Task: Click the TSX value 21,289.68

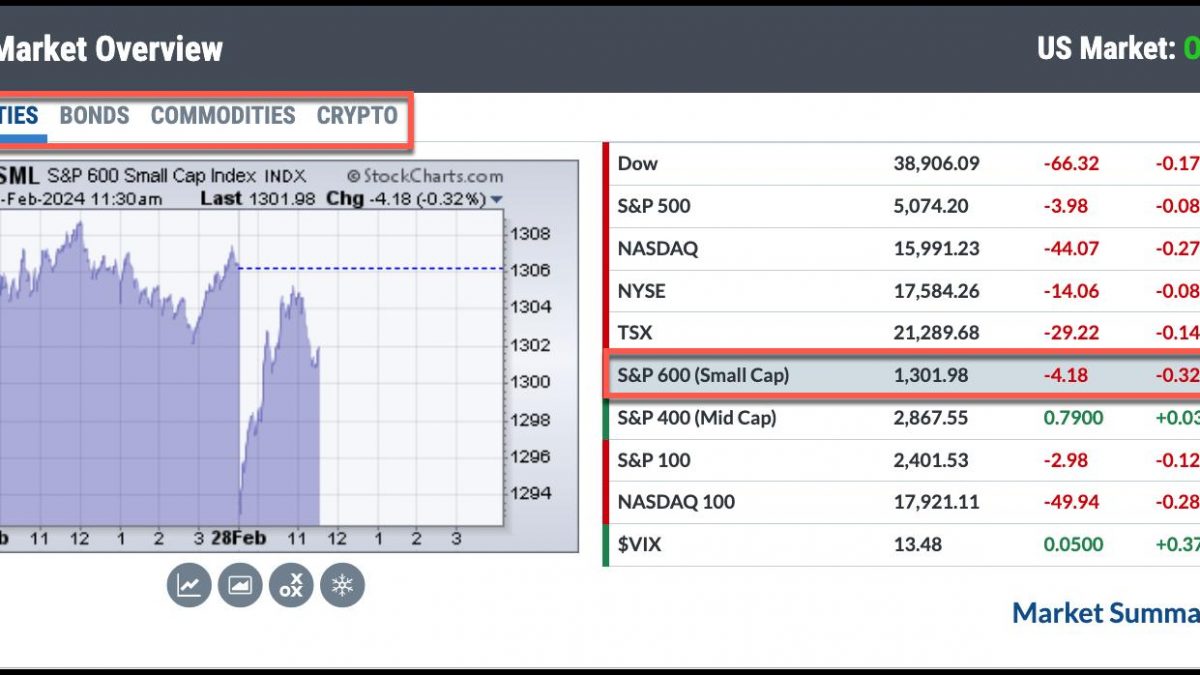Action: [x=936, y=333]
